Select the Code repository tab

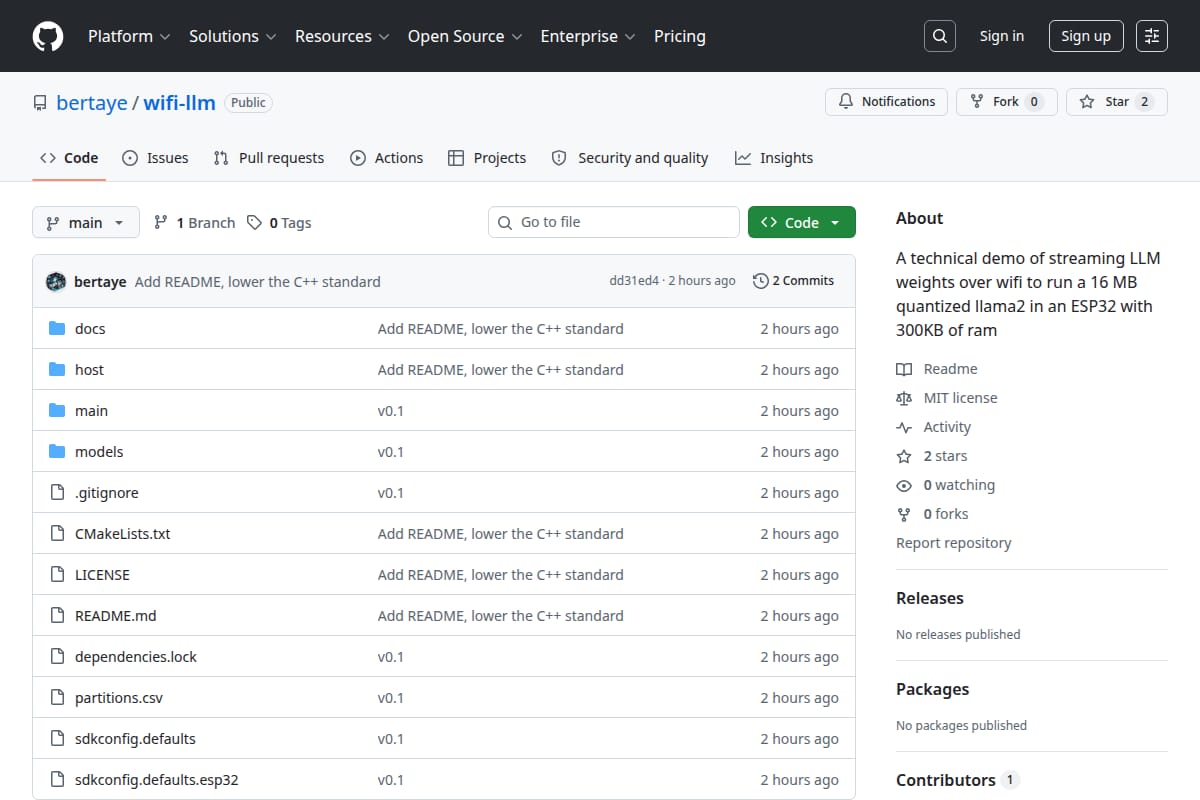tap(69, 158)
